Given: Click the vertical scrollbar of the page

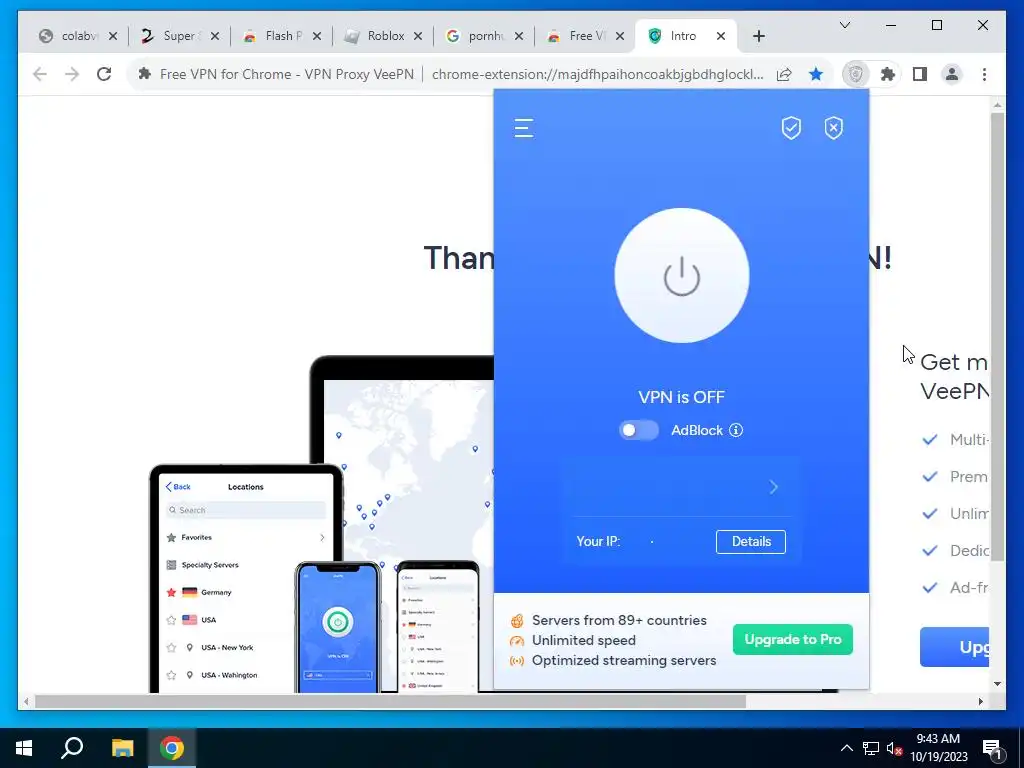Looking at the screenshot, I should click(x=997, y=336).
